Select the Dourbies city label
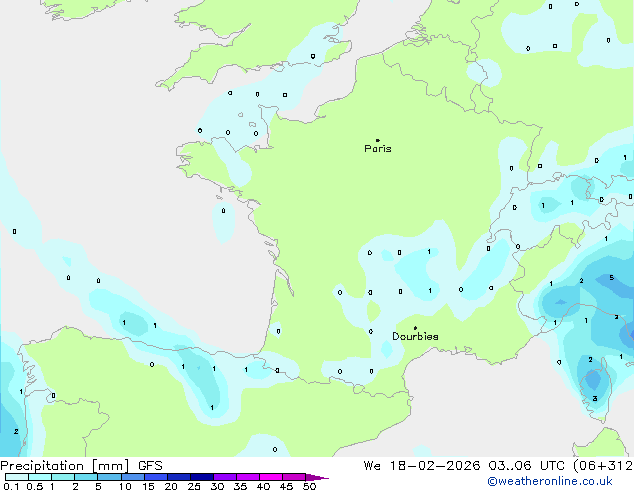 [415, 336]
